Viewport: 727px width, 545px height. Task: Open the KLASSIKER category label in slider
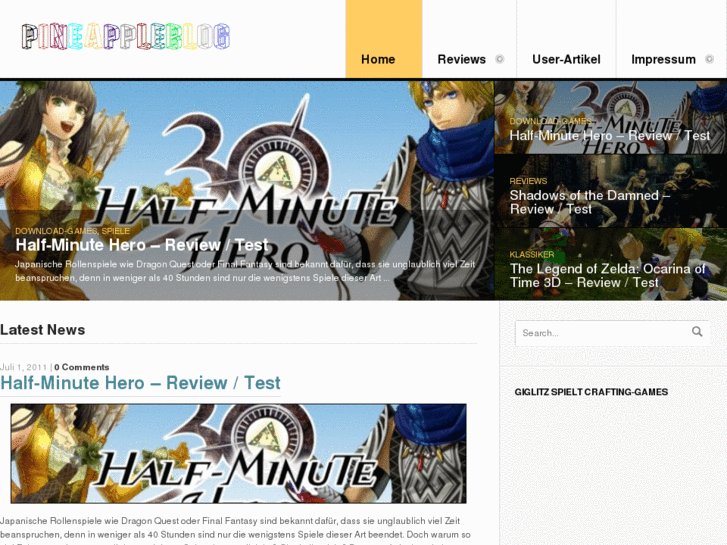click(532, 254)
